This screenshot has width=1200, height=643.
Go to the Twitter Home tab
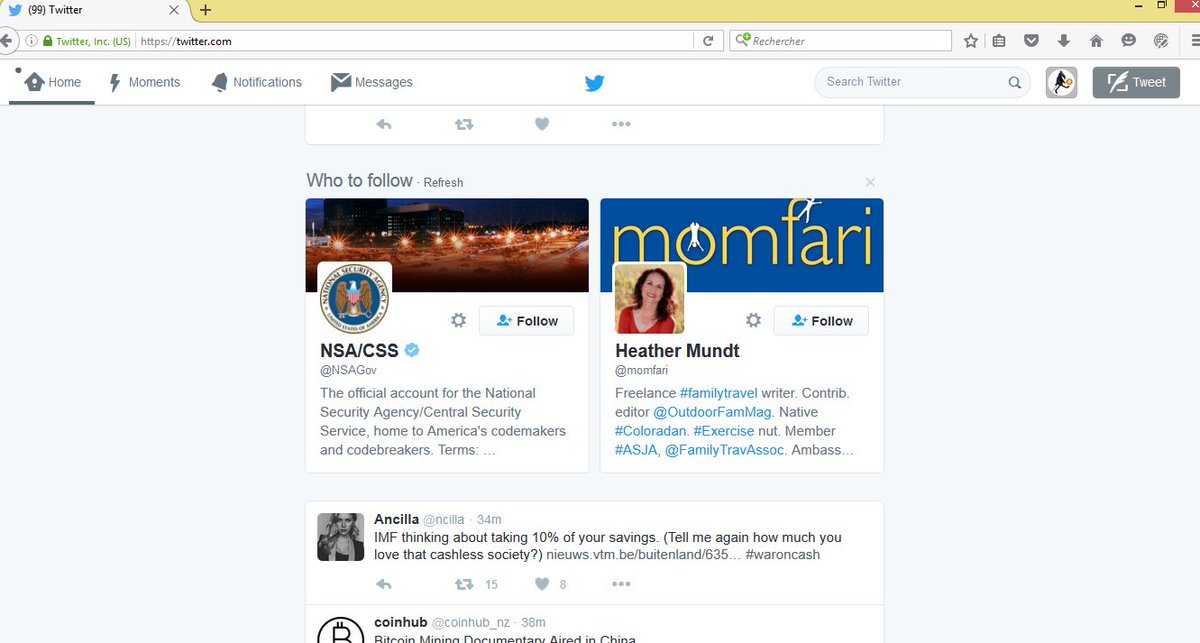click(53, 82)
